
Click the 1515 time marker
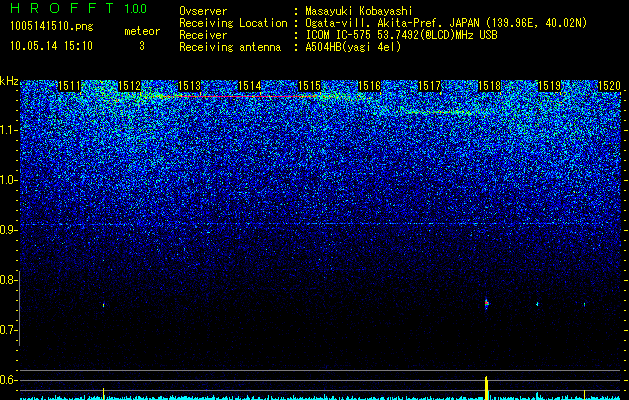pyautogui.click(x=310, y=85)
